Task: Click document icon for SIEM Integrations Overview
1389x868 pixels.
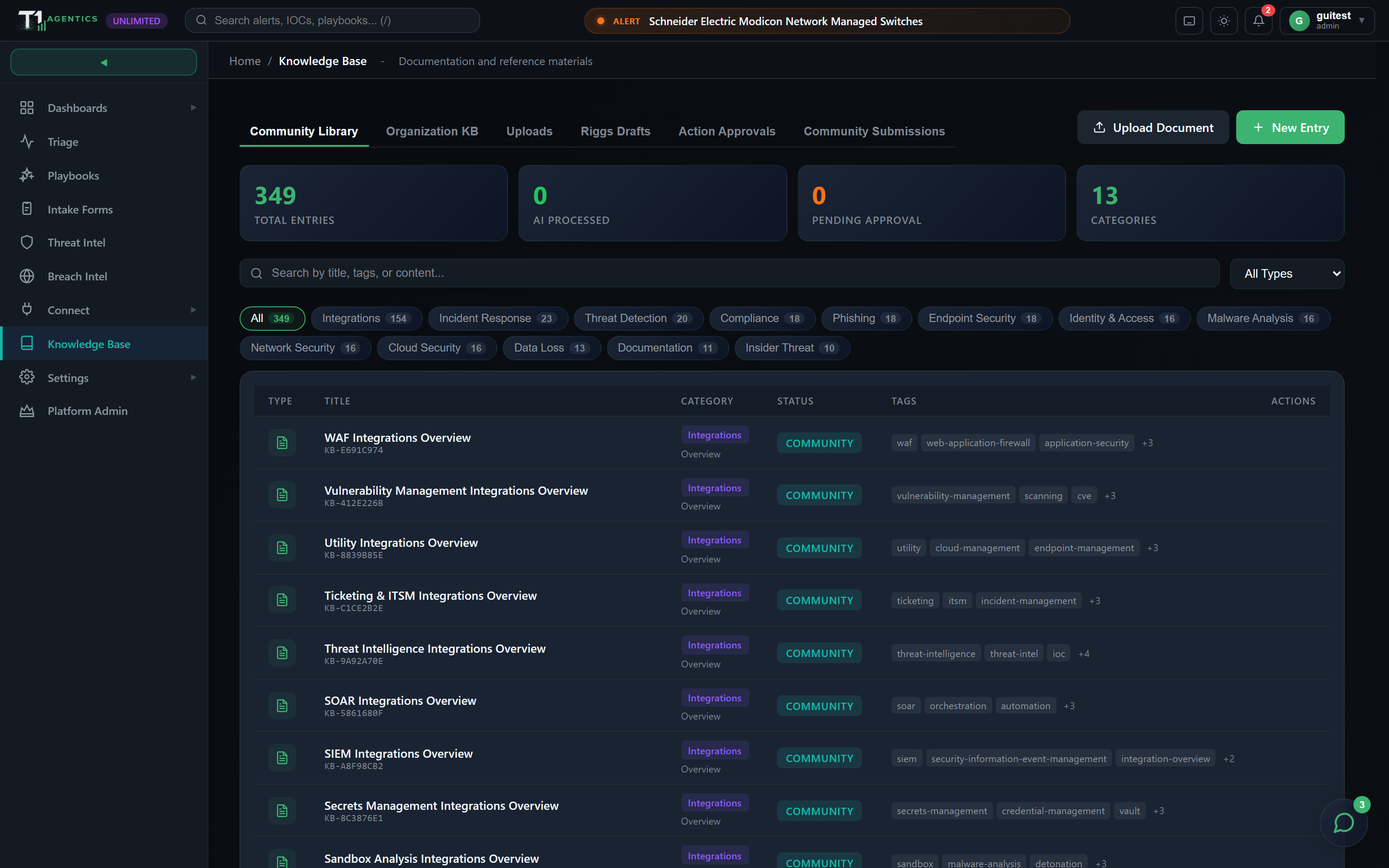Action: click(282, 758)
